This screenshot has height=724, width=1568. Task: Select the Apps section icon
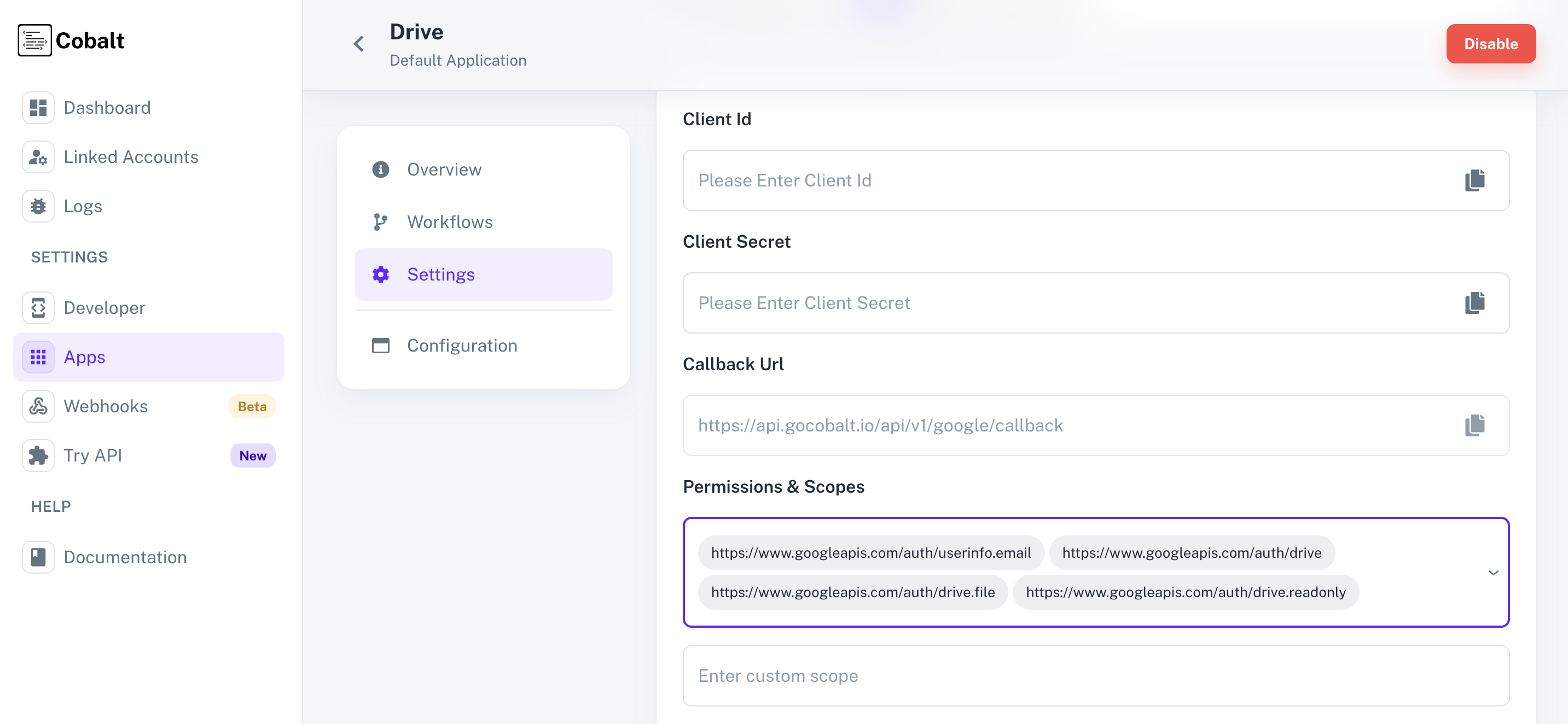pyautogui.click(x=38, y=357)
